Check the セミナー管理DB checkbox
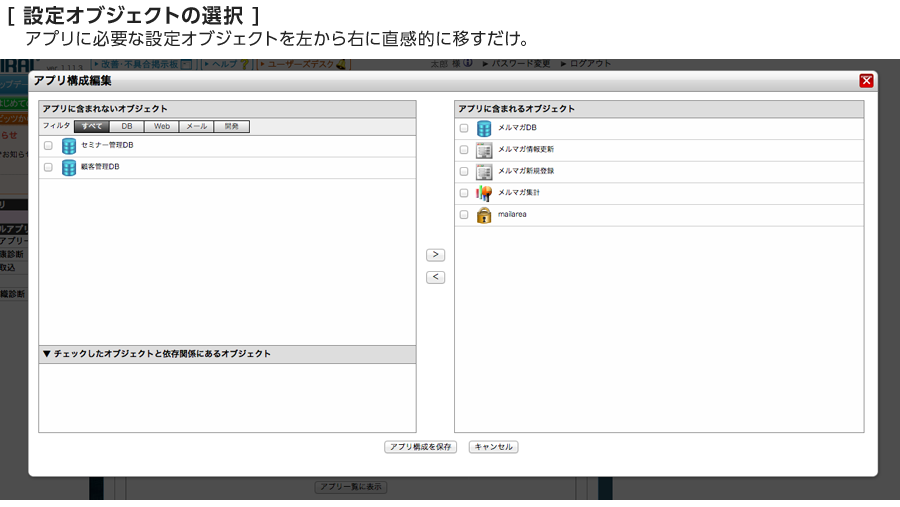The width and height of the screenshot is (900, 507). pos(48,146)
